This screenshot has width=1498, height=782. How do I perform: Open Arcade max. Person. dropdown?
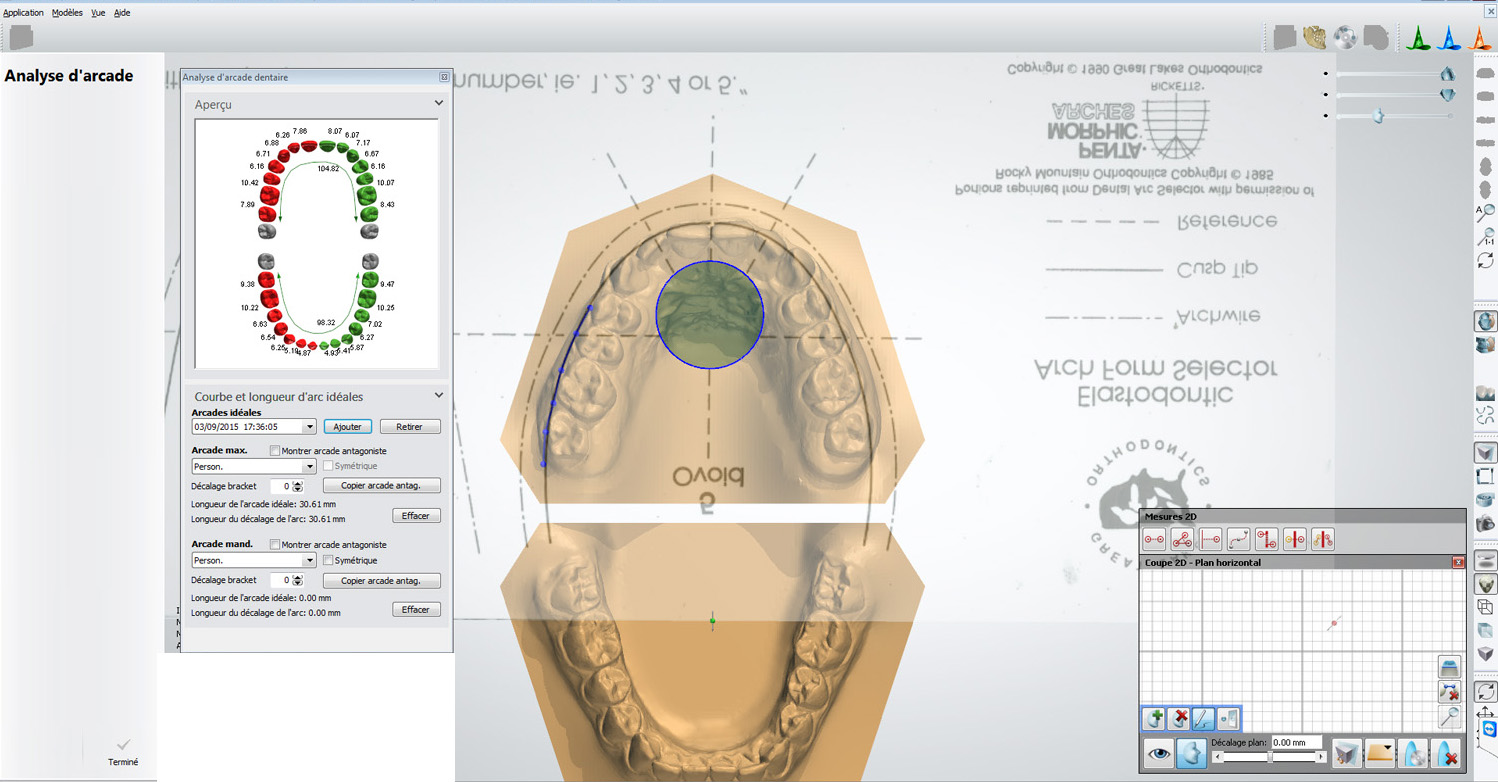(x=309, y=467)
